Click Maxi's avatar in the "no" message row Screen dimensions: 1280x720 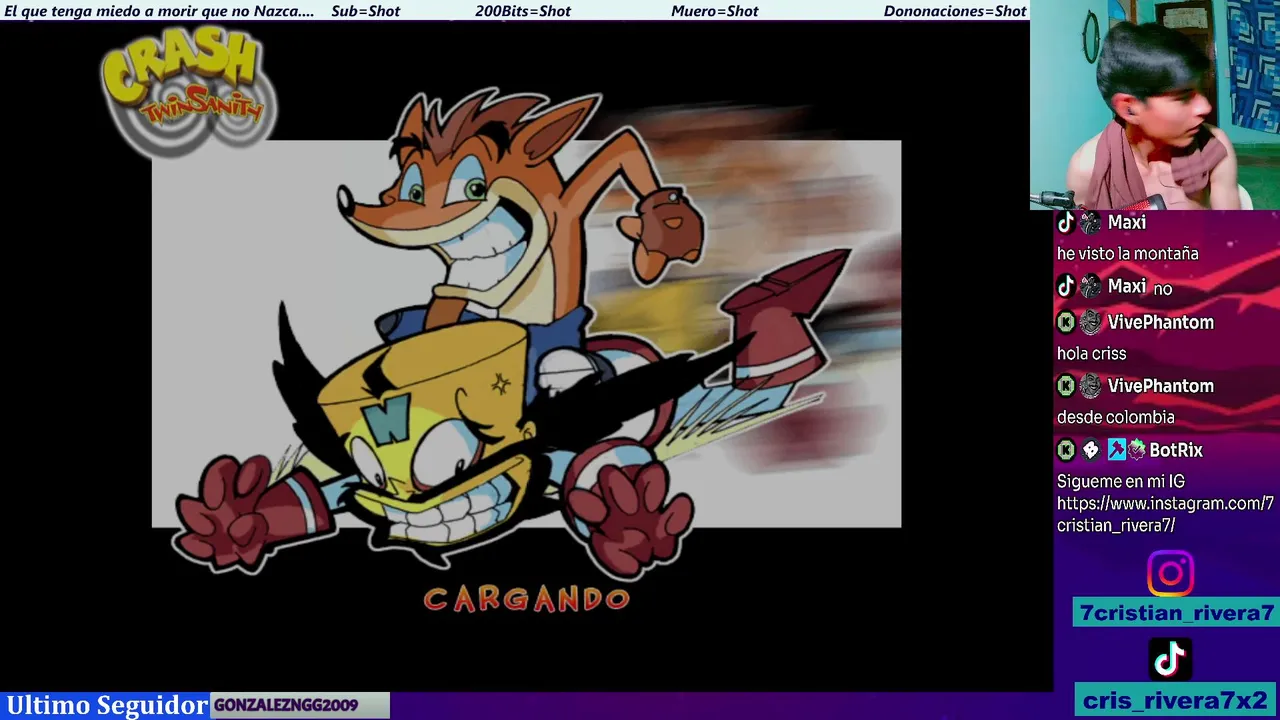coord(1090,287)
